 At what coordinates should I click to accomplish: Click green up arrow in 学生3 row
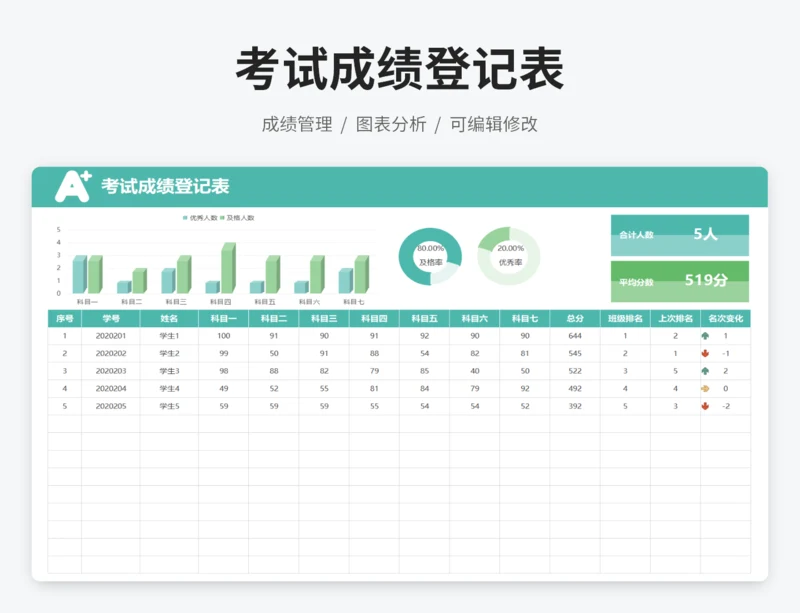(705, 371)
